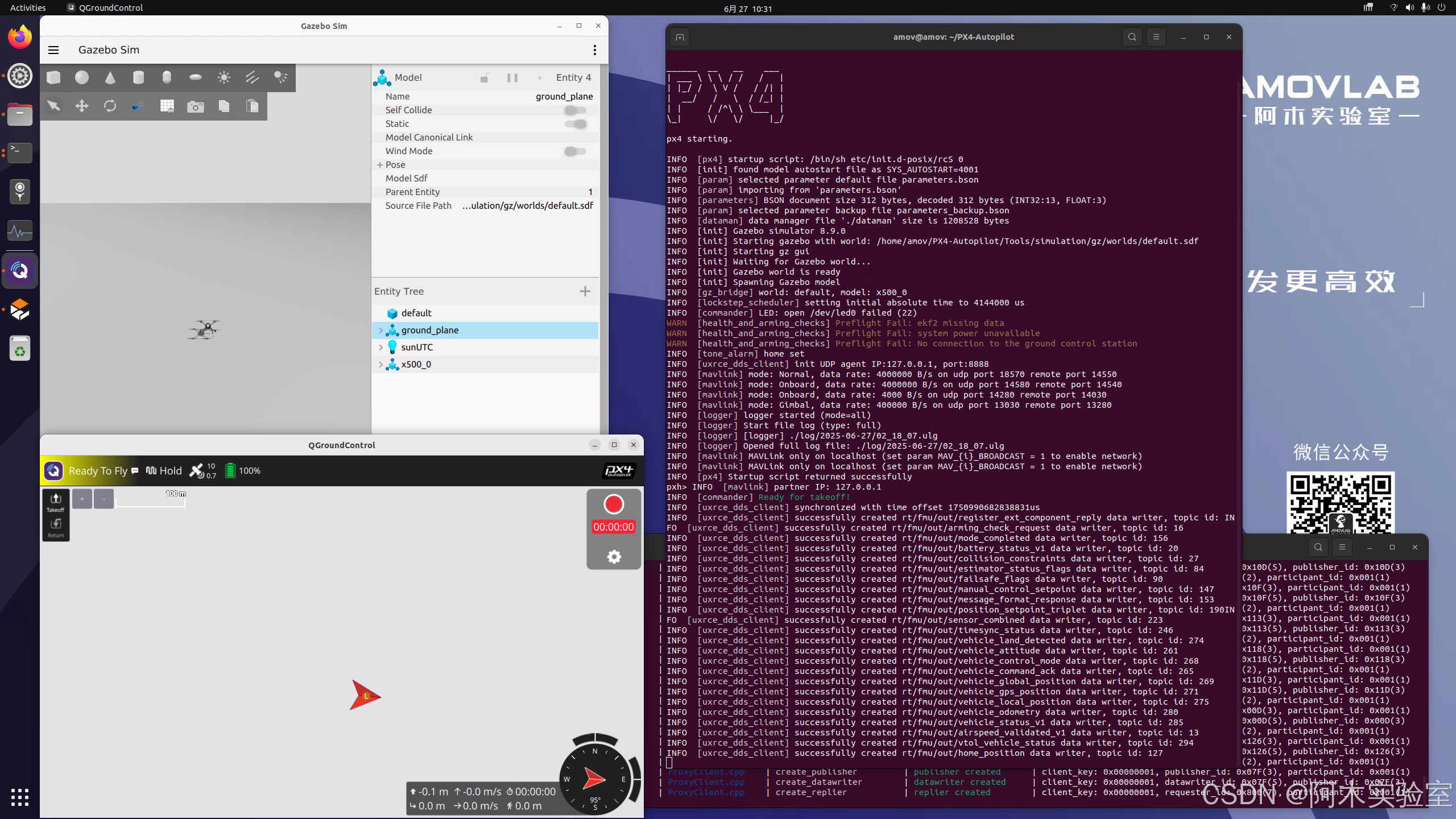Viewport: 1456px width, 819px height.
Task: Select default world in Entity Tree
Action: click(416, 313)
